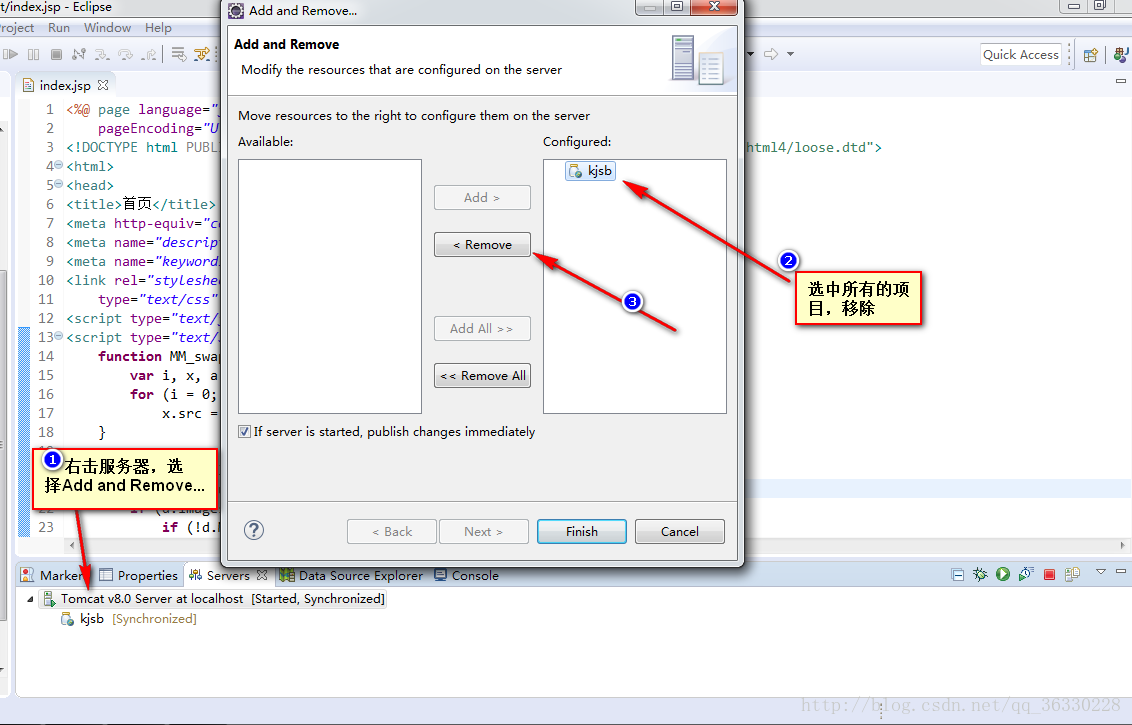
Task: Click the Cancel button
Action: (680, 531)
